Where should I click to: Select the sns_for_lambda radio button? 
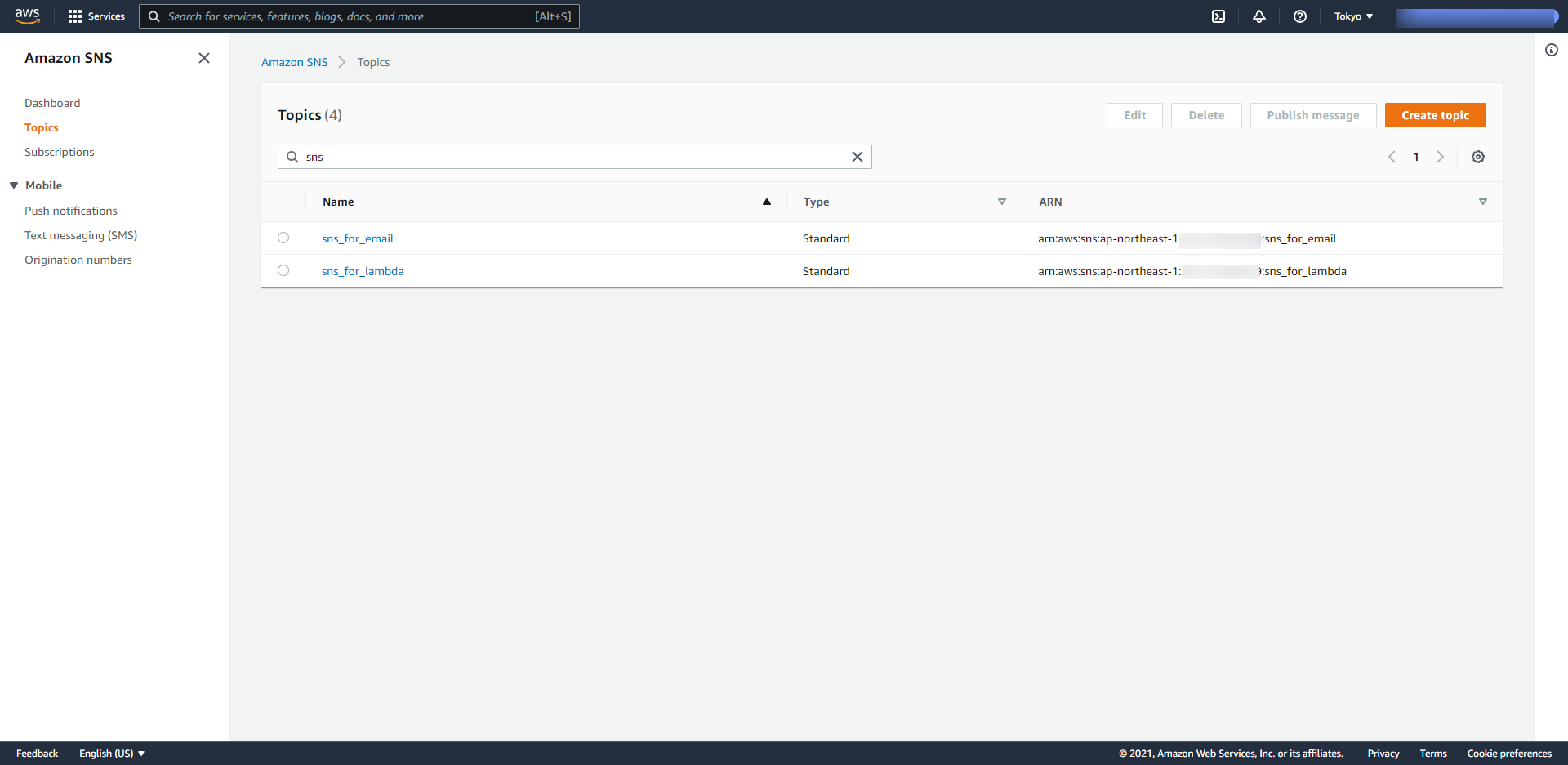[283, 270]
